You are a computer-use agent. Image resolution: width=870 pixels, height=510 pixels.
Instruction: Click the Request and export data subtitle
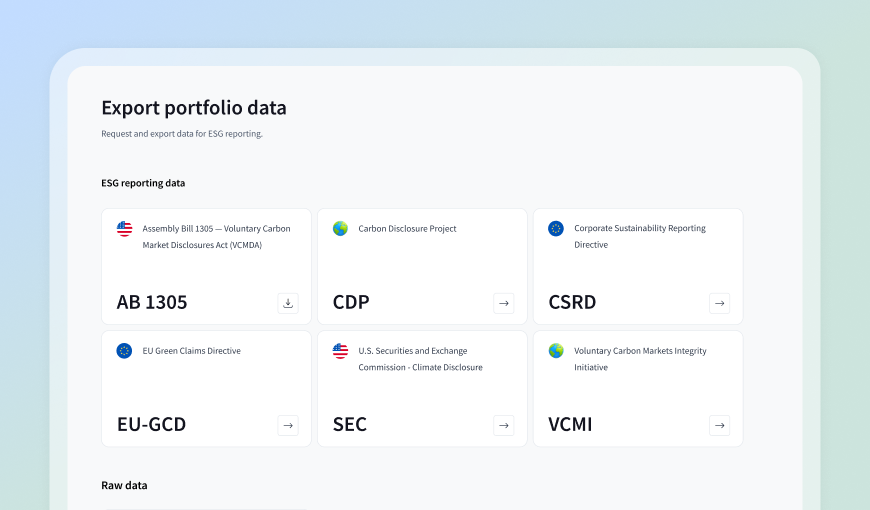182,134
